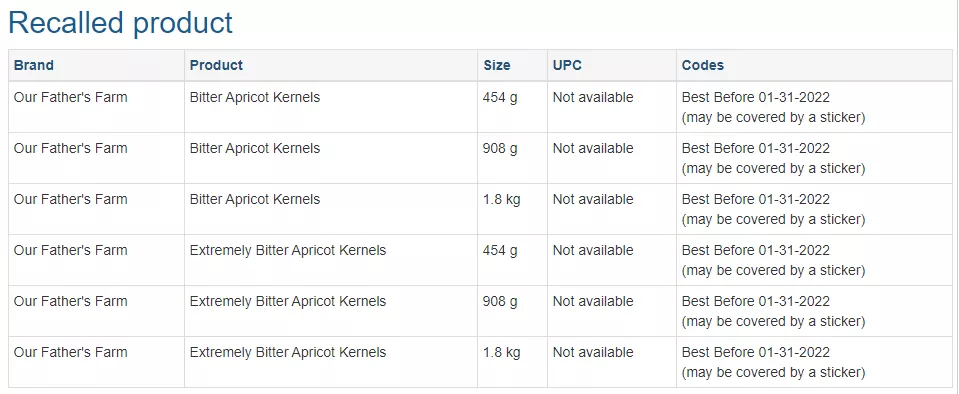The width and height of the screenshot is (959, 394).
Task: Select Best Before 01-31-2022 in first row
Action: coord(756,97)
